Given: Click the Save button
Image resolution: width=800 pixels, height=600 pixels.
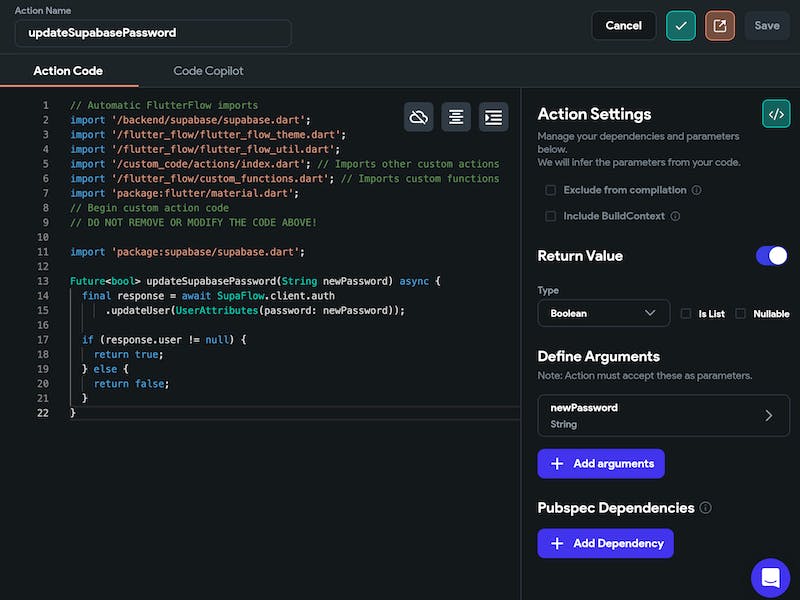Looking at the screenshot, I should point(767,26).
